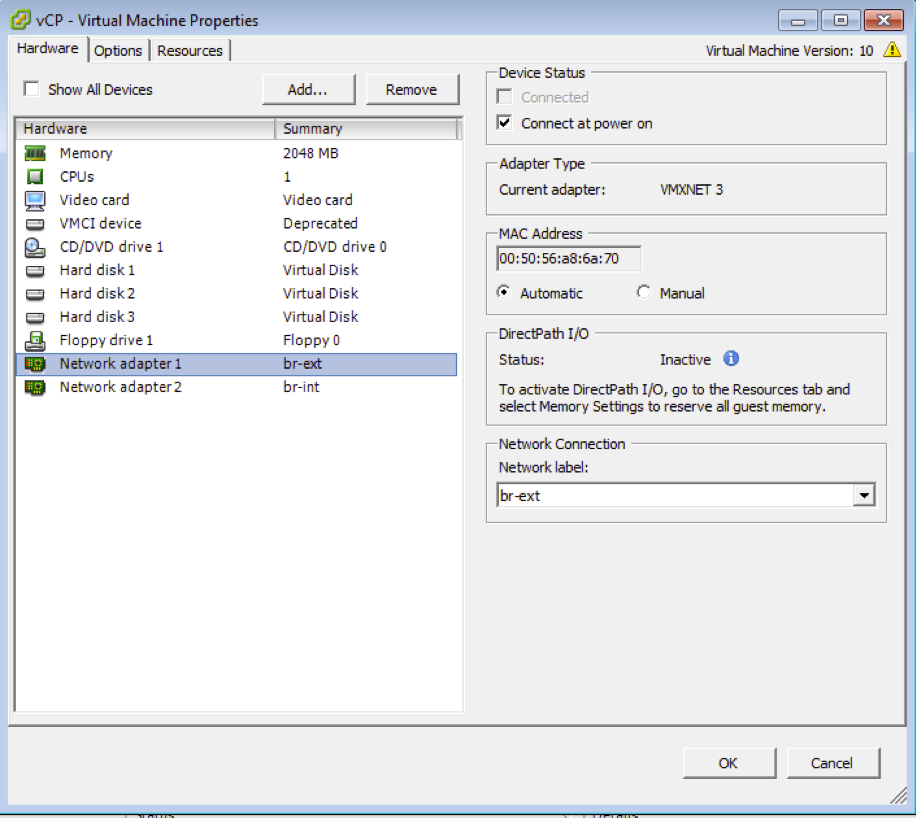Image resolution: width=916 pixels, height=818 pixels.
Task: Close the Virtual Machine Properties window
Action: (x=884, y=20)
